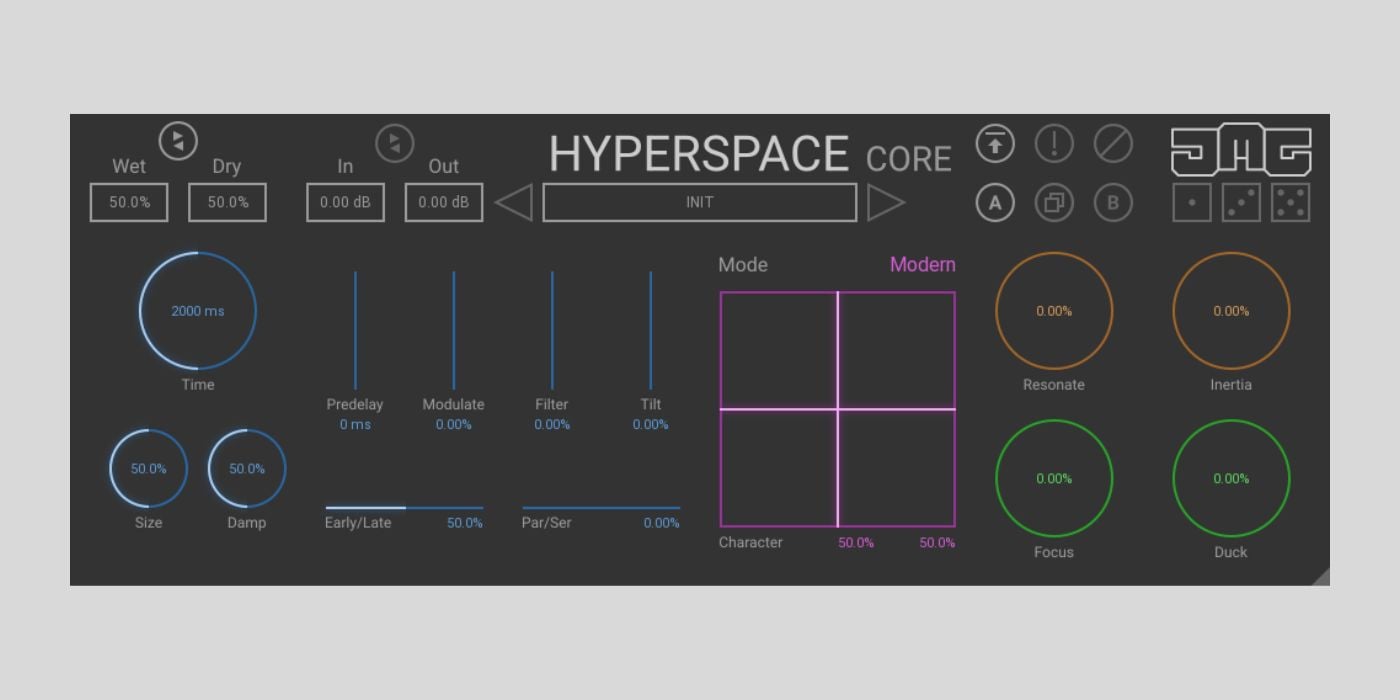Click the one-dot dice randomize icon

(x=1191, y=203)
